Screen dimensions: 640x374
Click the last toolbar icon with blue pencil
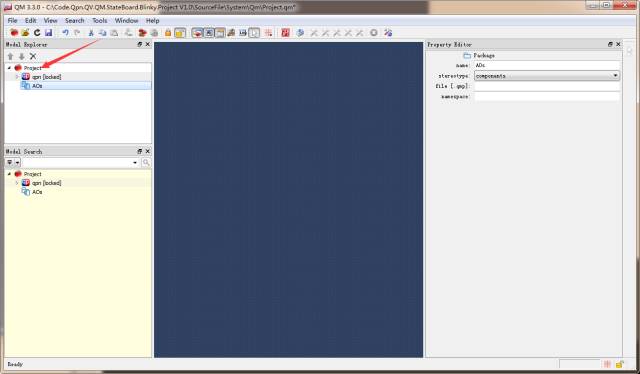(x=388, y=33)
